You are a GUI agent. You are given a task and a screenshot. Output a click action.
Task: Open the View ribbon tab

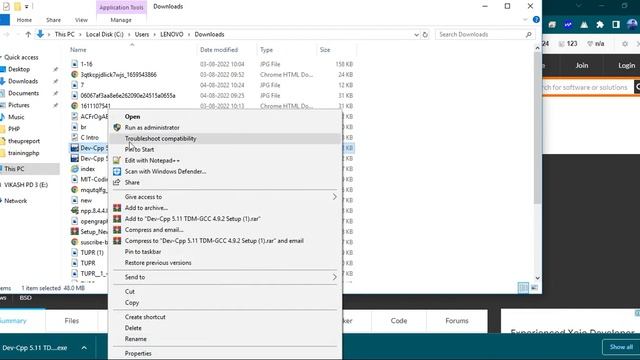tap(81, 20)
